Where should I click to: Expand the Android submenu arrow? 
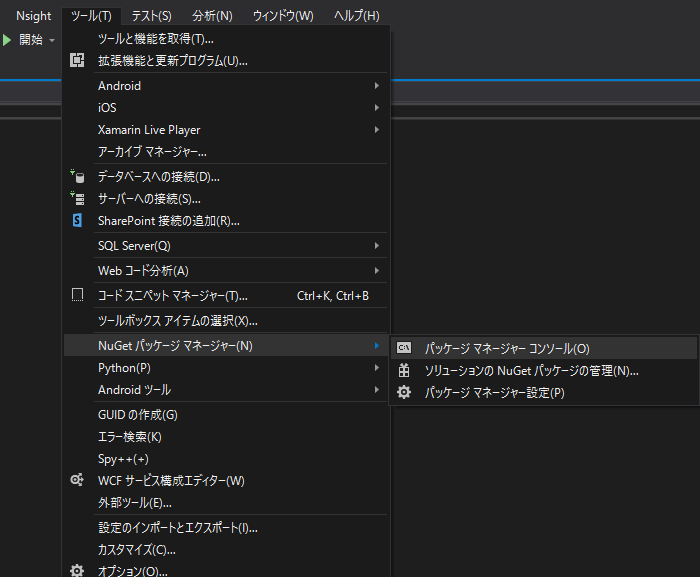377,85
